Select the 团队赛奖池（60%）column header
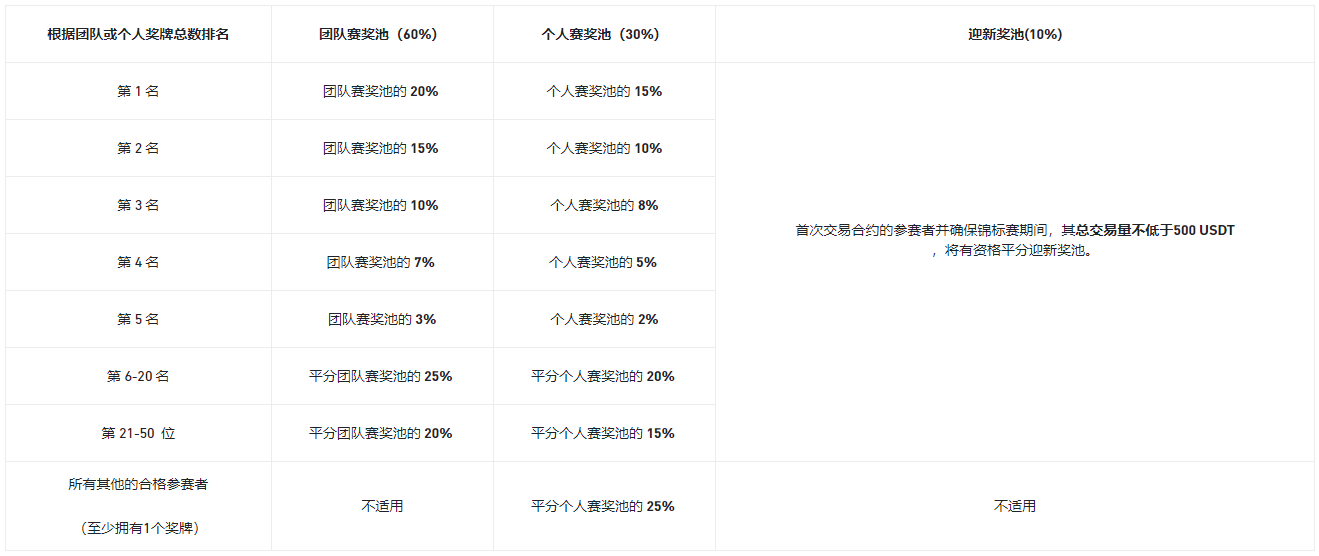This screenshot has height=556, width=1319. pos(381,34)
